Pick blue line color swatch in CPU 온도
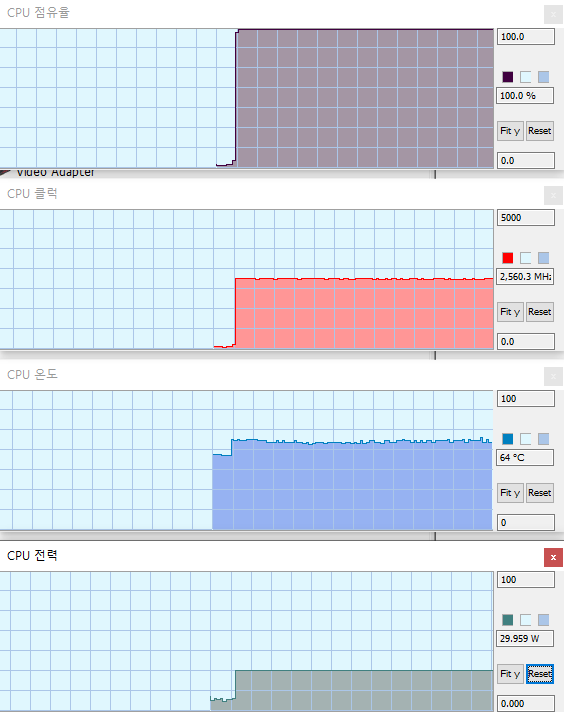 508,439
